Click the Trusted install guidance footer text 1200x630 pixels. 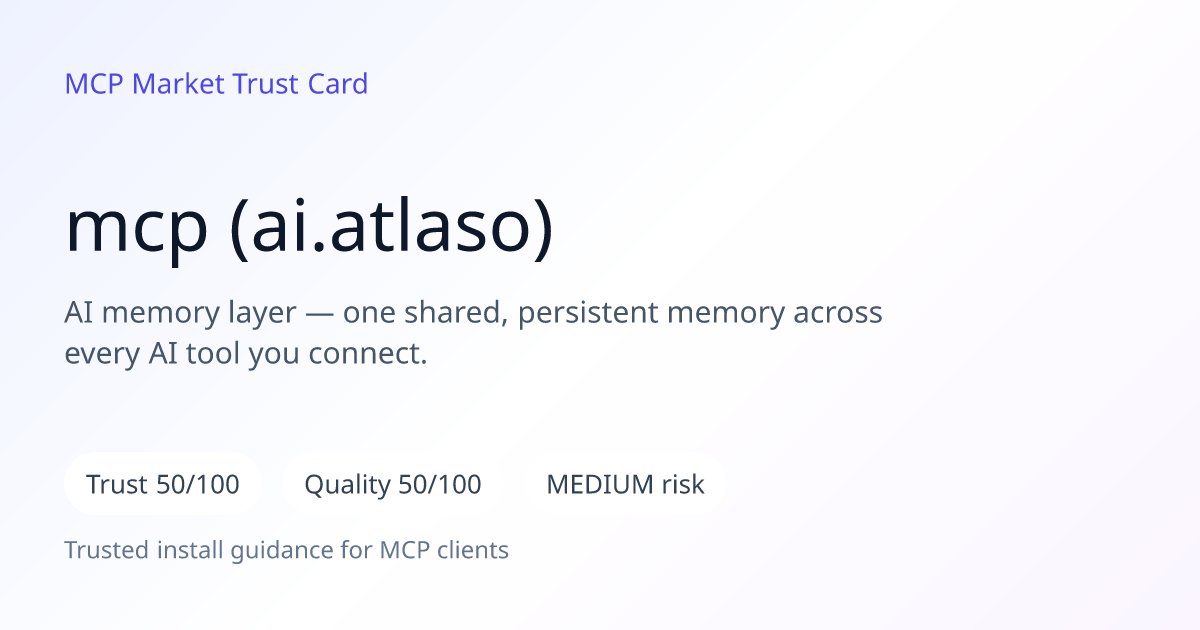pos(287,550)
